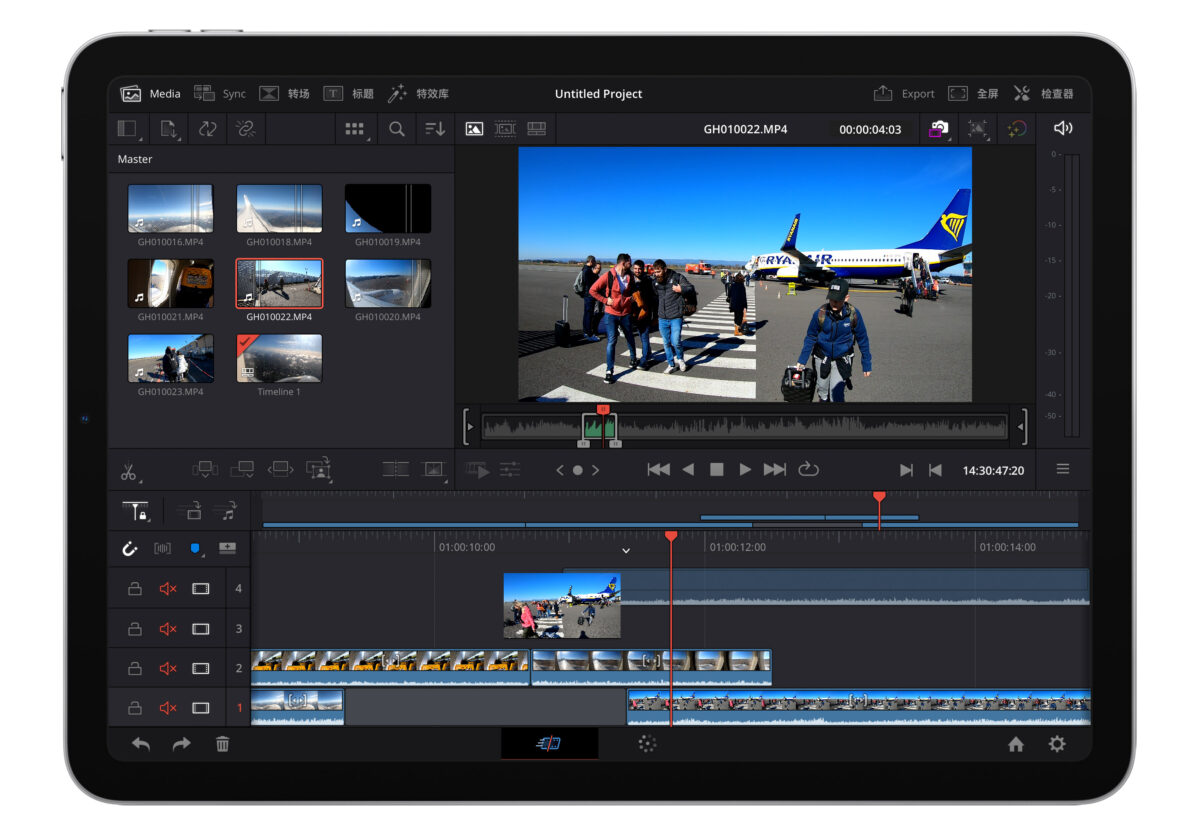Click the go to out-point icon
1200x836 pixels.
tap(935, 470)
